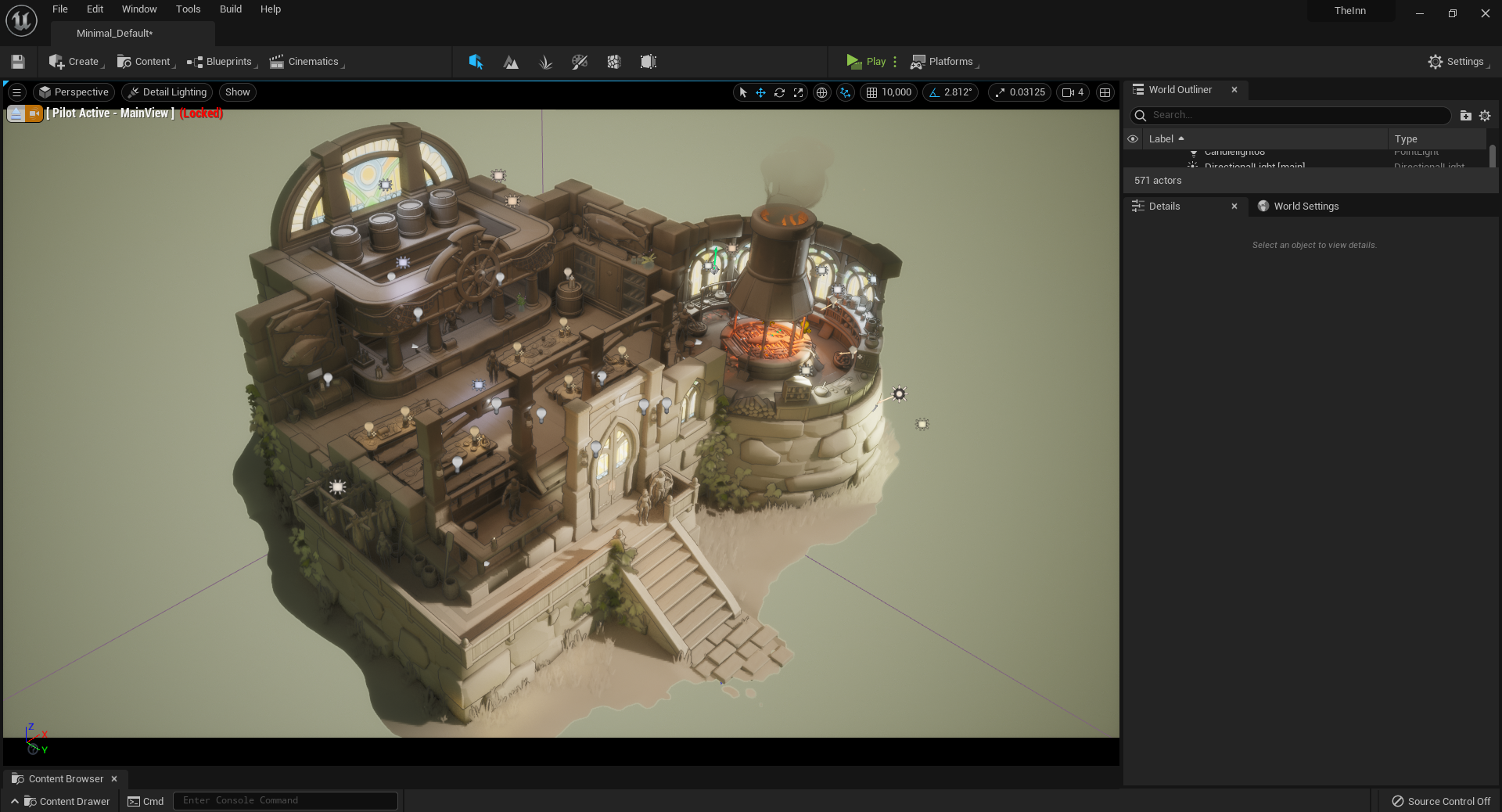
Task: Select the Fracture mode icon
Action: [614, 62]
